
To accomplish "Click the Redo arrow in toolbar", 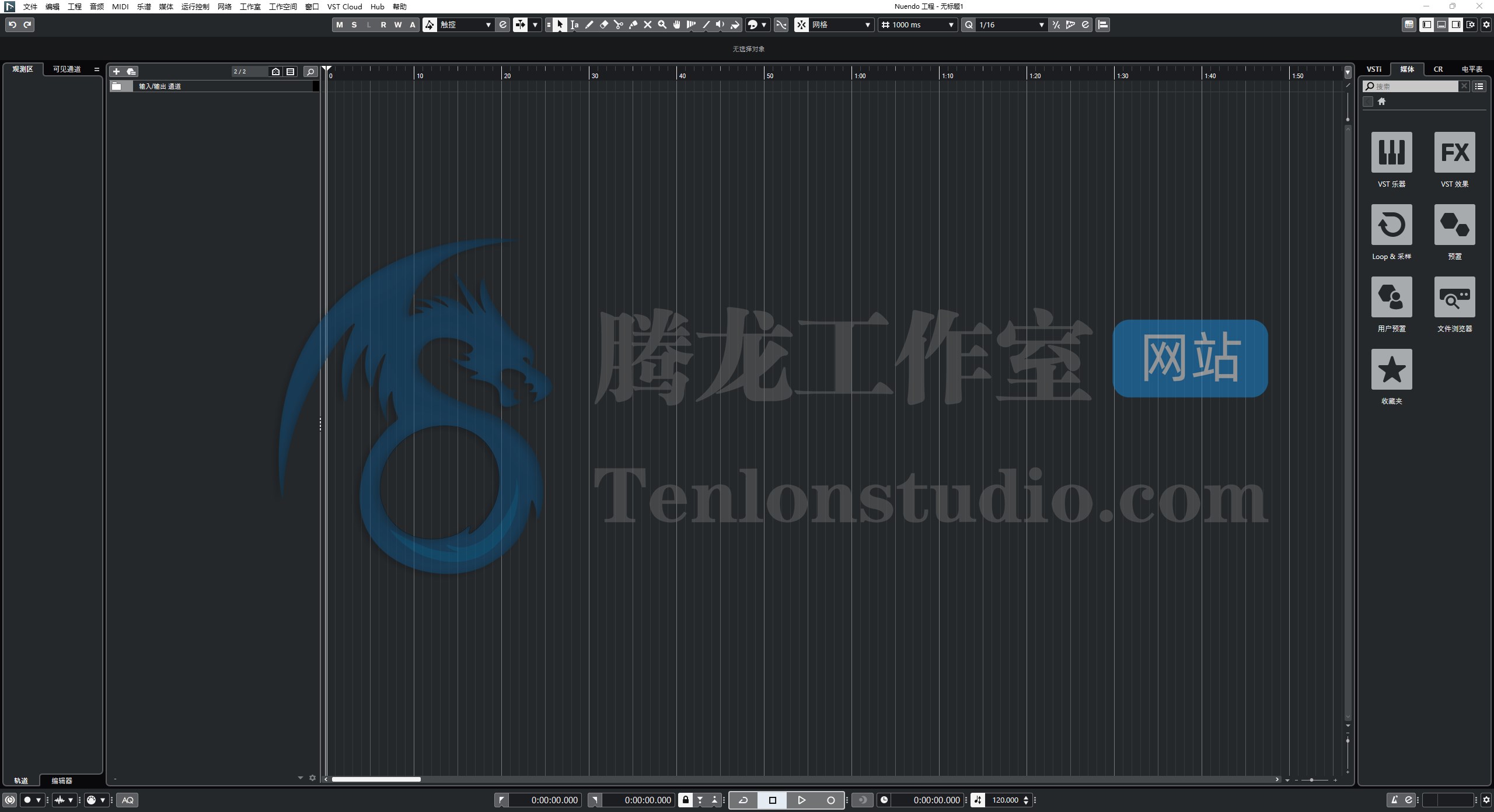I will (27, 24).
